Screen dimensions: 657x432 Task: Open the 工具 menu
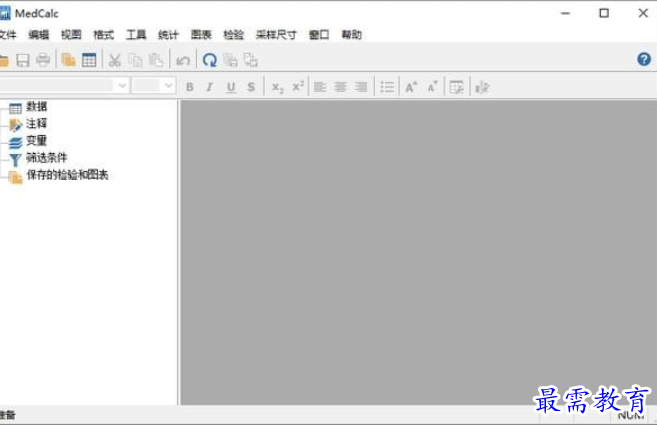136,35
